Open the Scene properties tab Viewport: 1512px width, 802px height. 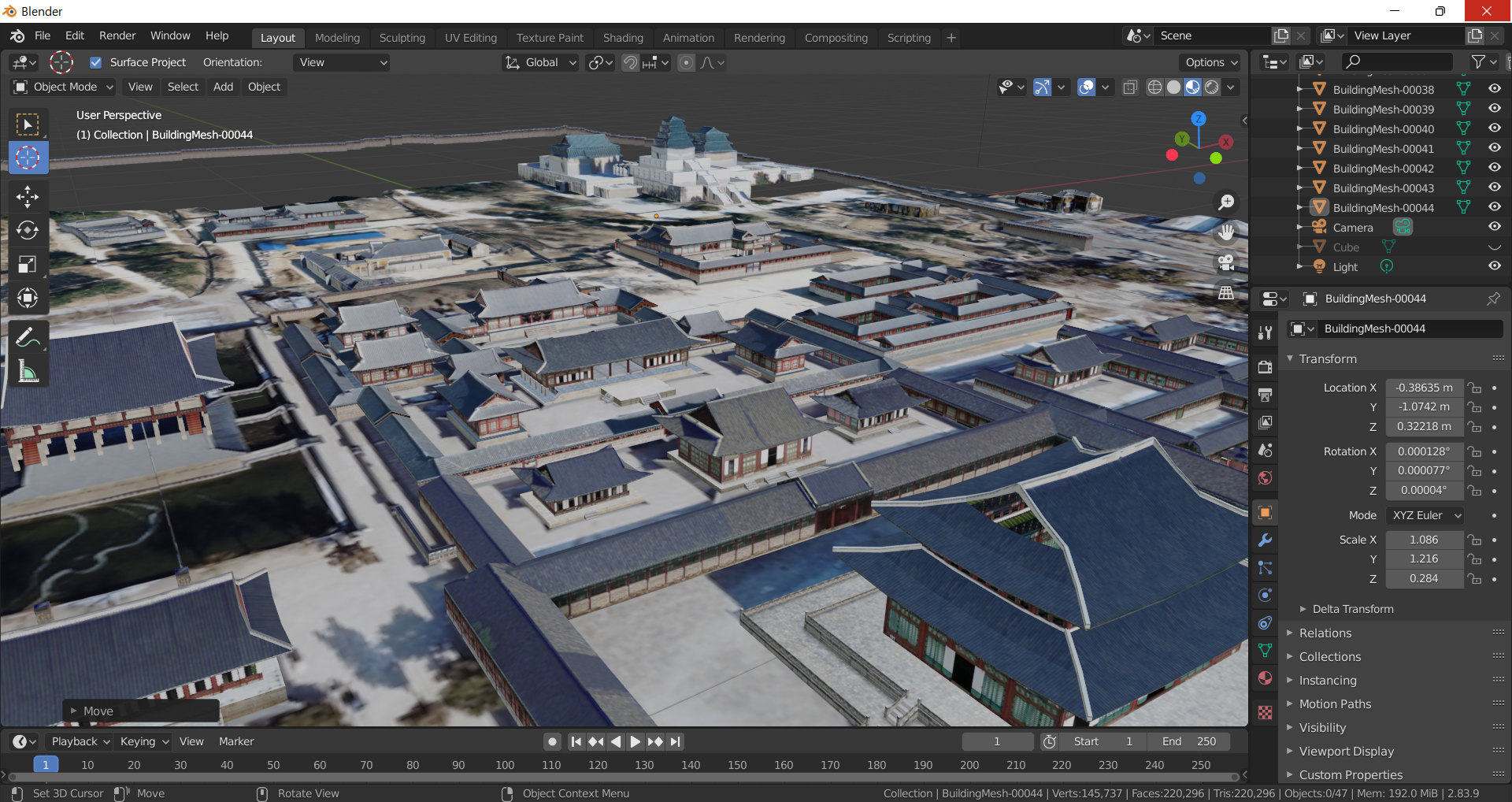pos(1265,450)
